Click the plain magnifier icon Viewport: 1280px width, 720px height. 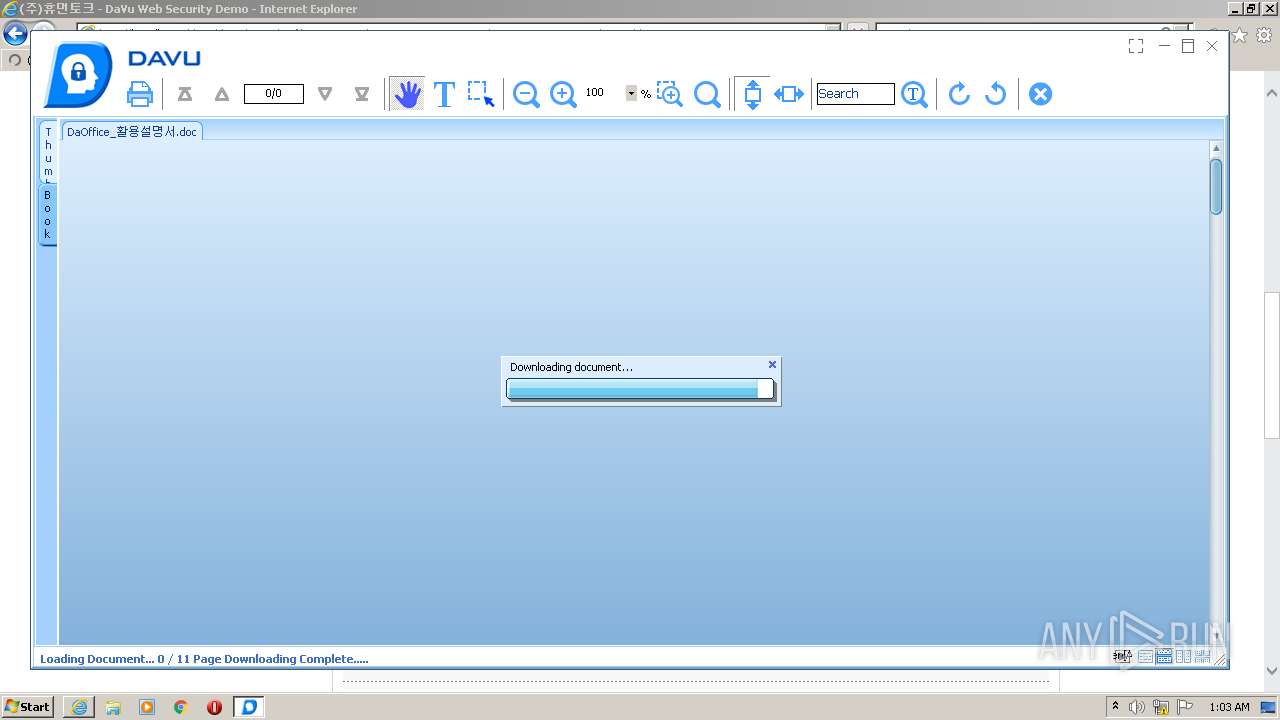click(x=707, y=94)
